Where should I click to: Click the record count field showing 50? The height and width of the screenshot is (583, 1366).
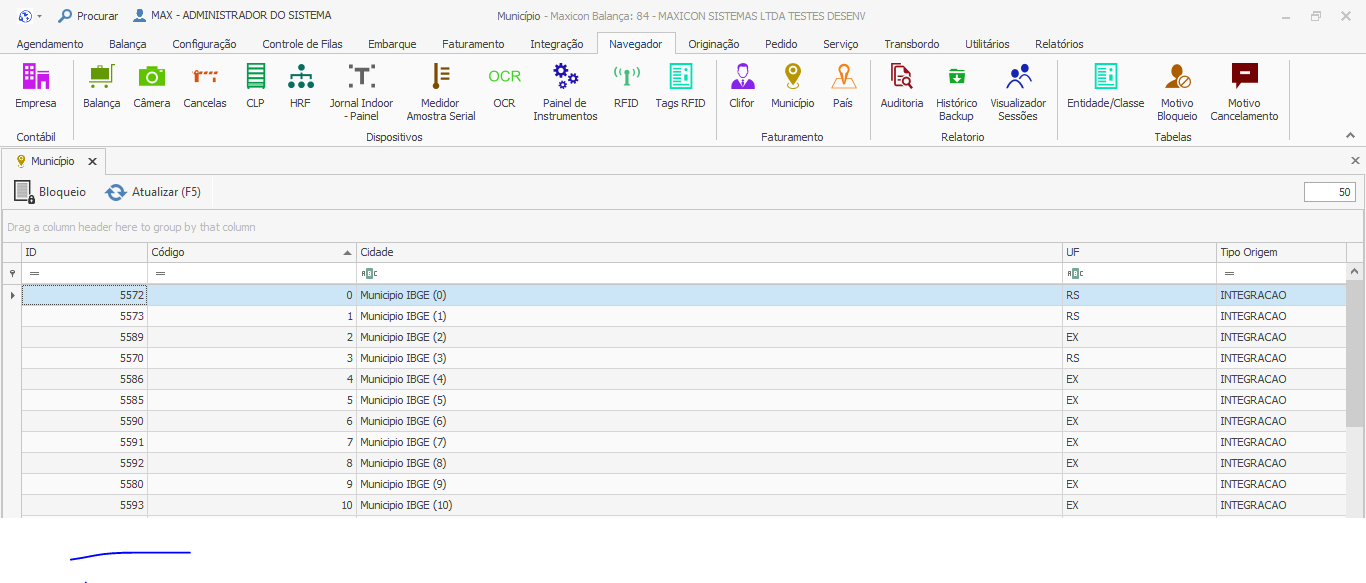(x=1330, y=192)
